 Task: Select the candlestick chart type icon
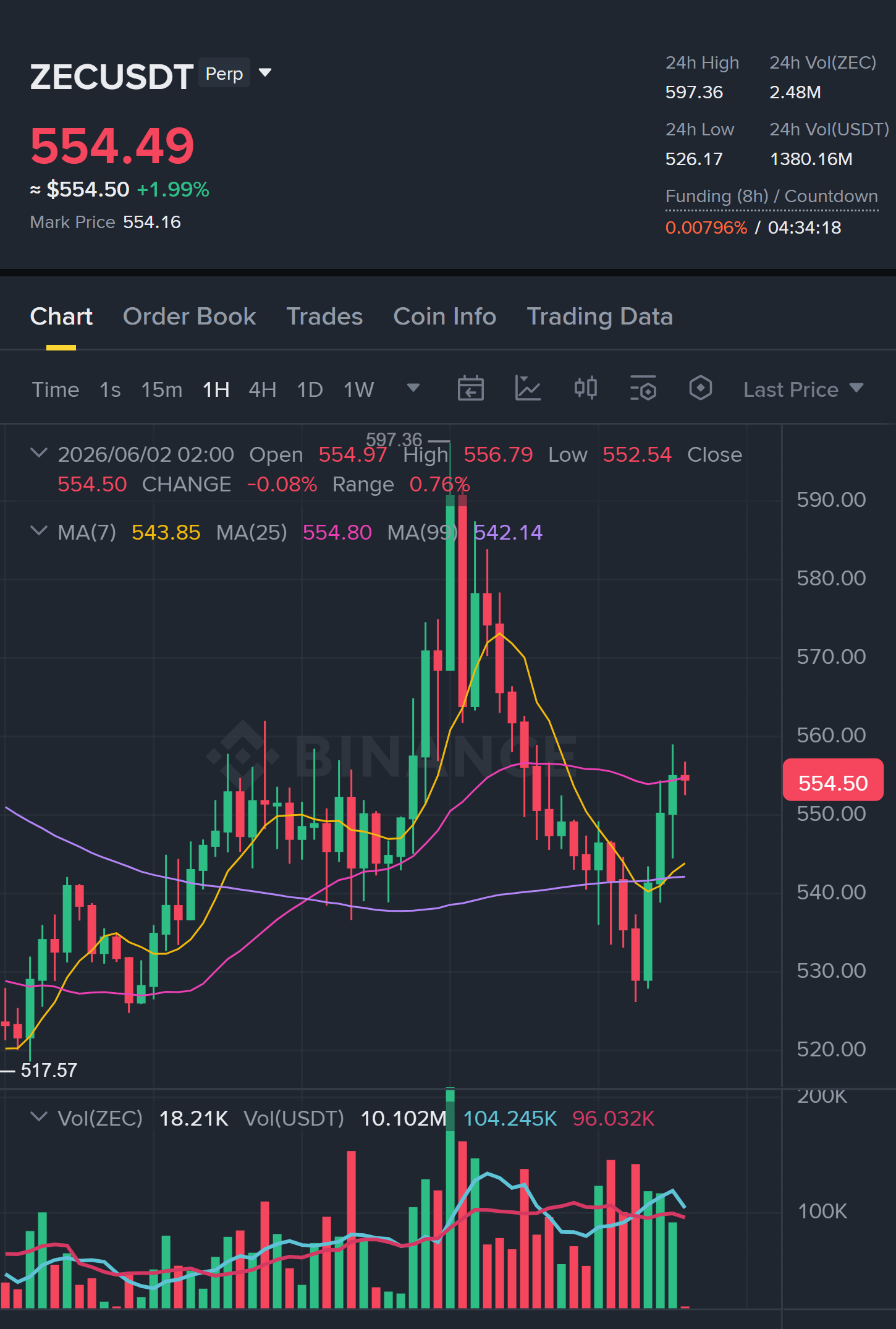[x=585, y=389]
